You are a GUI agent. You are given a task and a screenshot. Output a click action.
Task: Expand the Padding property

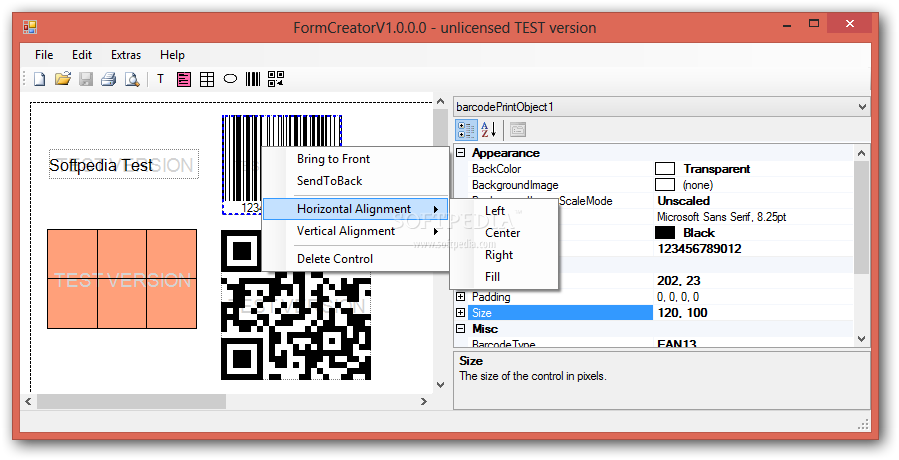pos(460,297)
